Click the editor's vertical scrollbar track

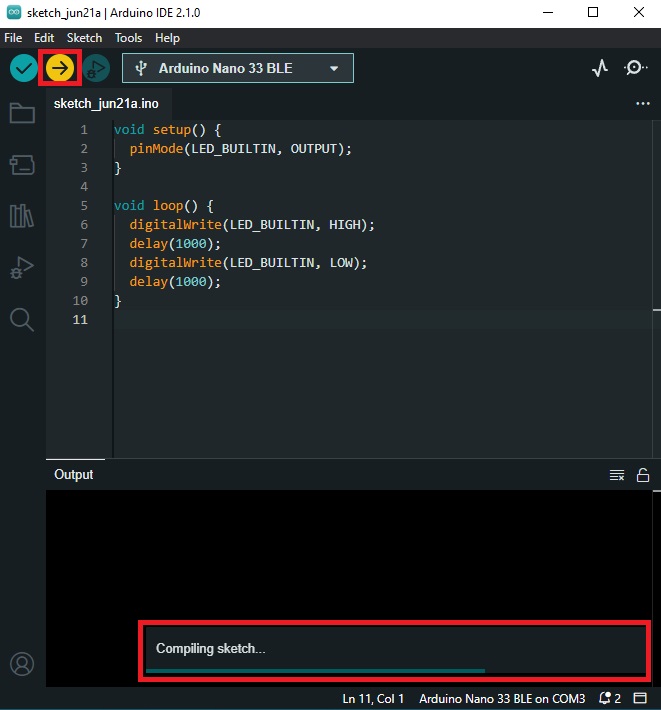coord(656,289)
